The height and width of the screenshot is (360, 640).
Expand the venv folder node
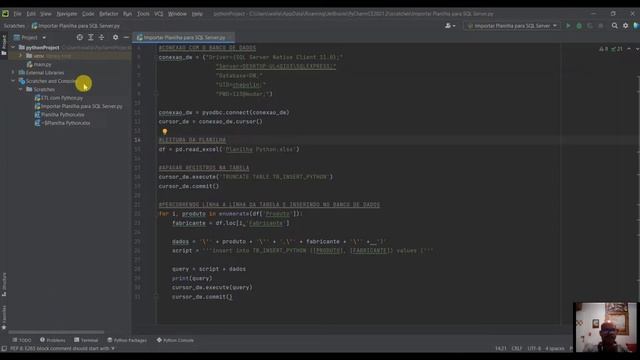click(x=21, y=56)
